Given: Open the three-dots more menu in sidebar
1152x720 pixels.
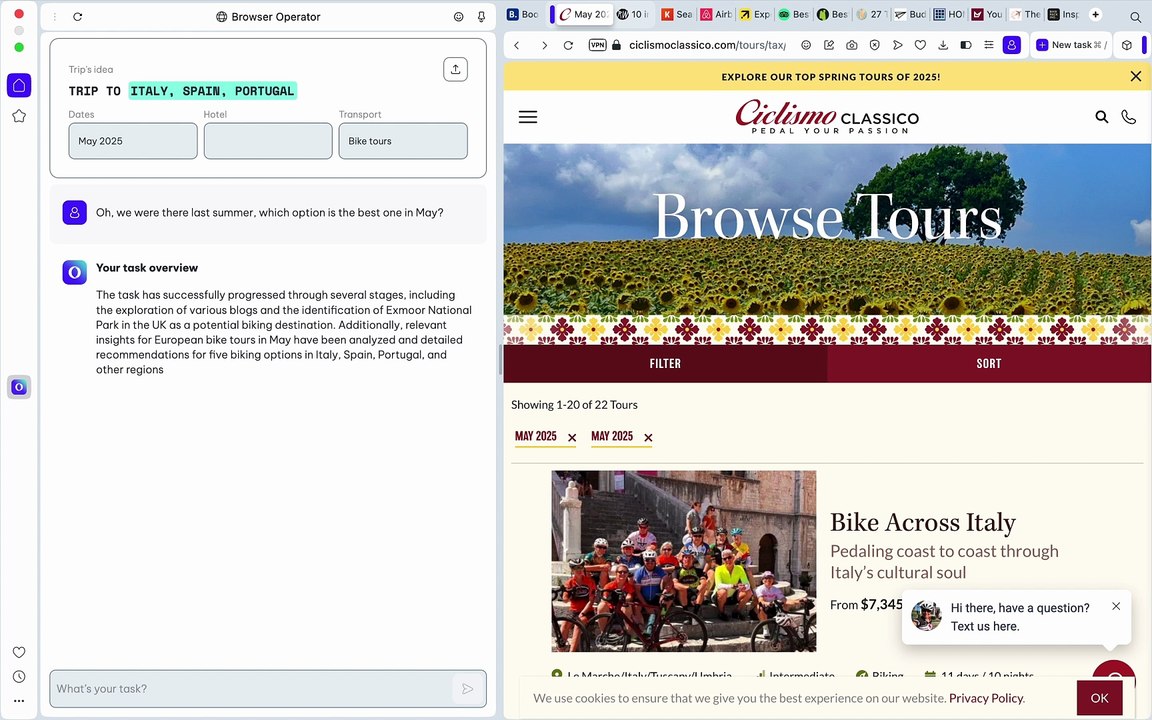Looking at the screenshot, I should click(19, 701).
